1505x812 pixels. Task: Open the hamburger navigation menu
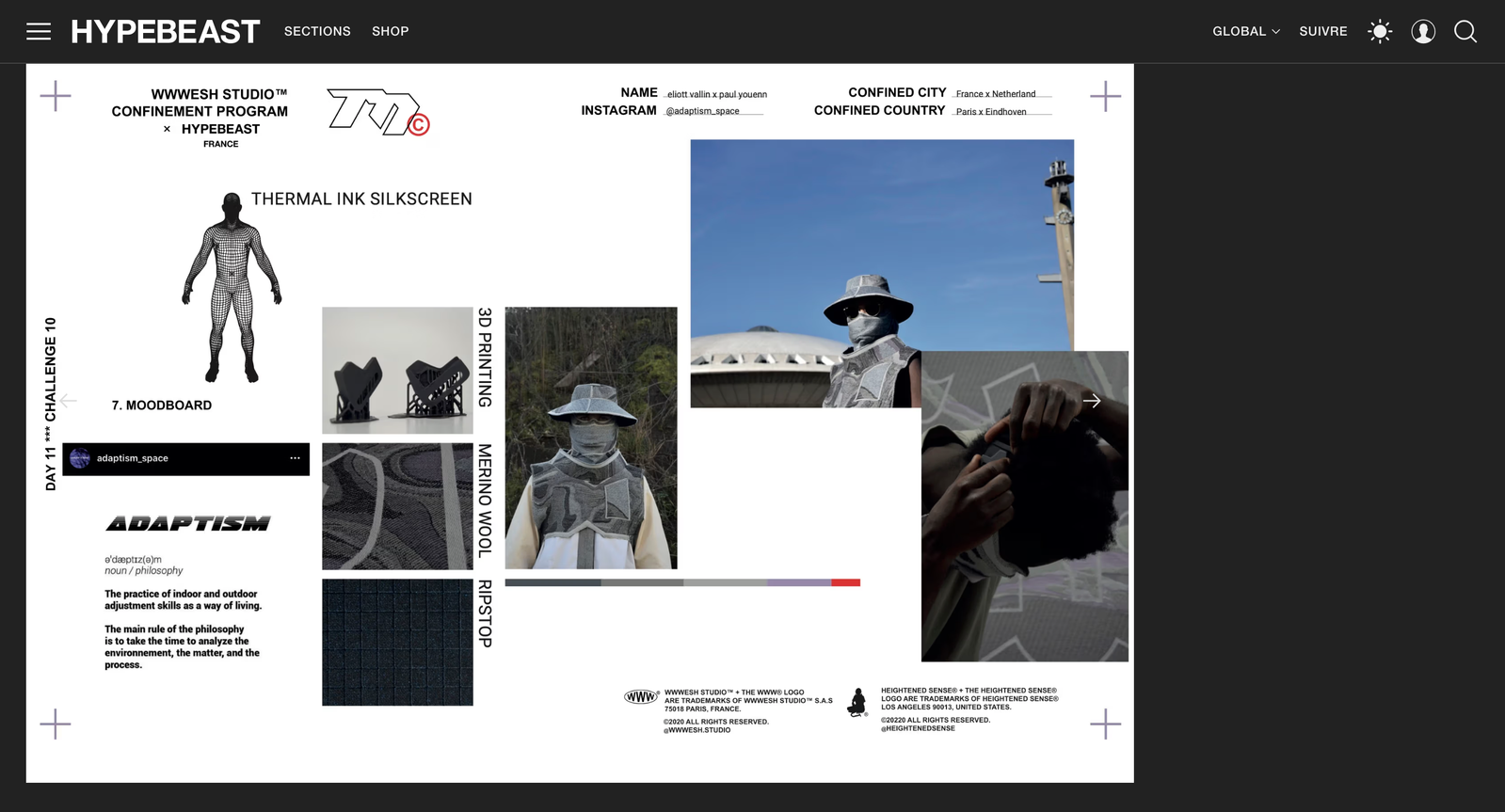click(39, 31)
